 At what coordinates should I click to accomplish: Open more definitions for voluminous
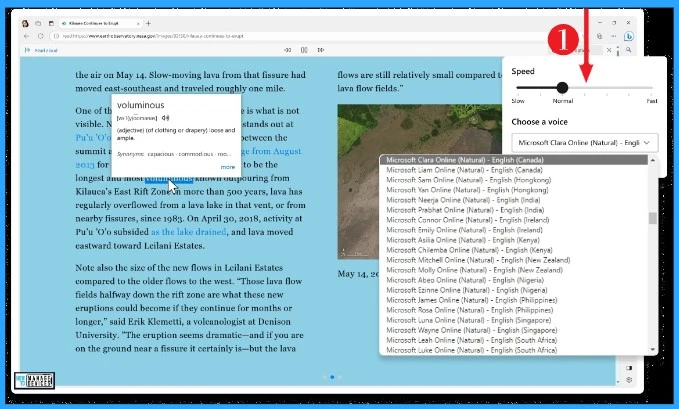coord(228,167)
